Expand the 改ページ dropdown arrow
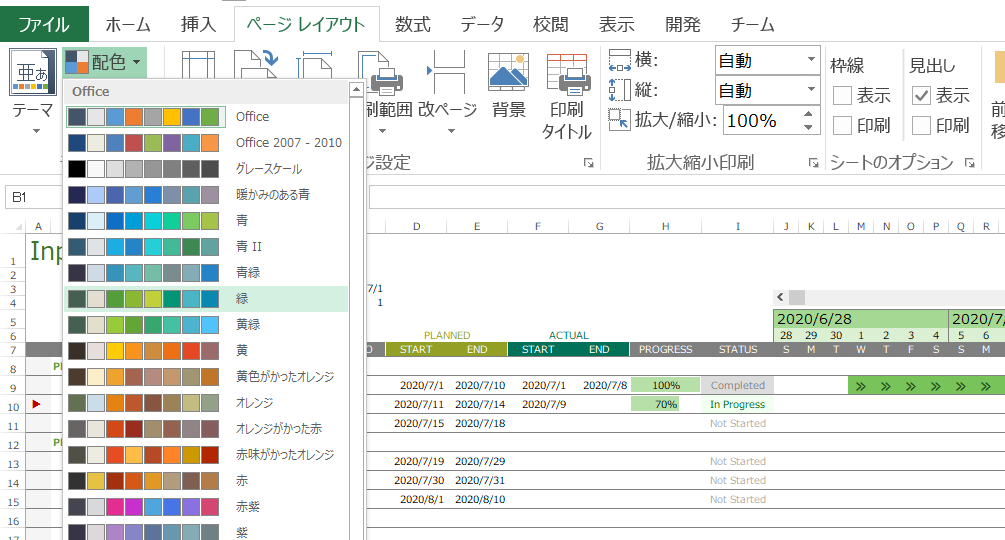Screen dimensions: 1005x540 tap(451, 131)
